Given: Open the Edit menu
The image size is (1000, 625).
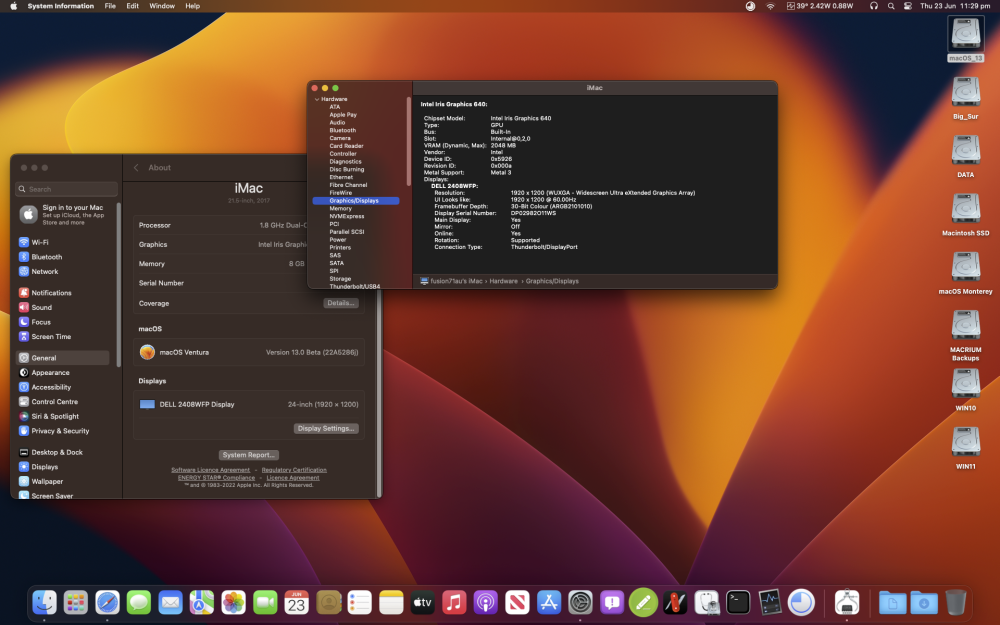Looking at the screenshot, I should tap(132, 6).
